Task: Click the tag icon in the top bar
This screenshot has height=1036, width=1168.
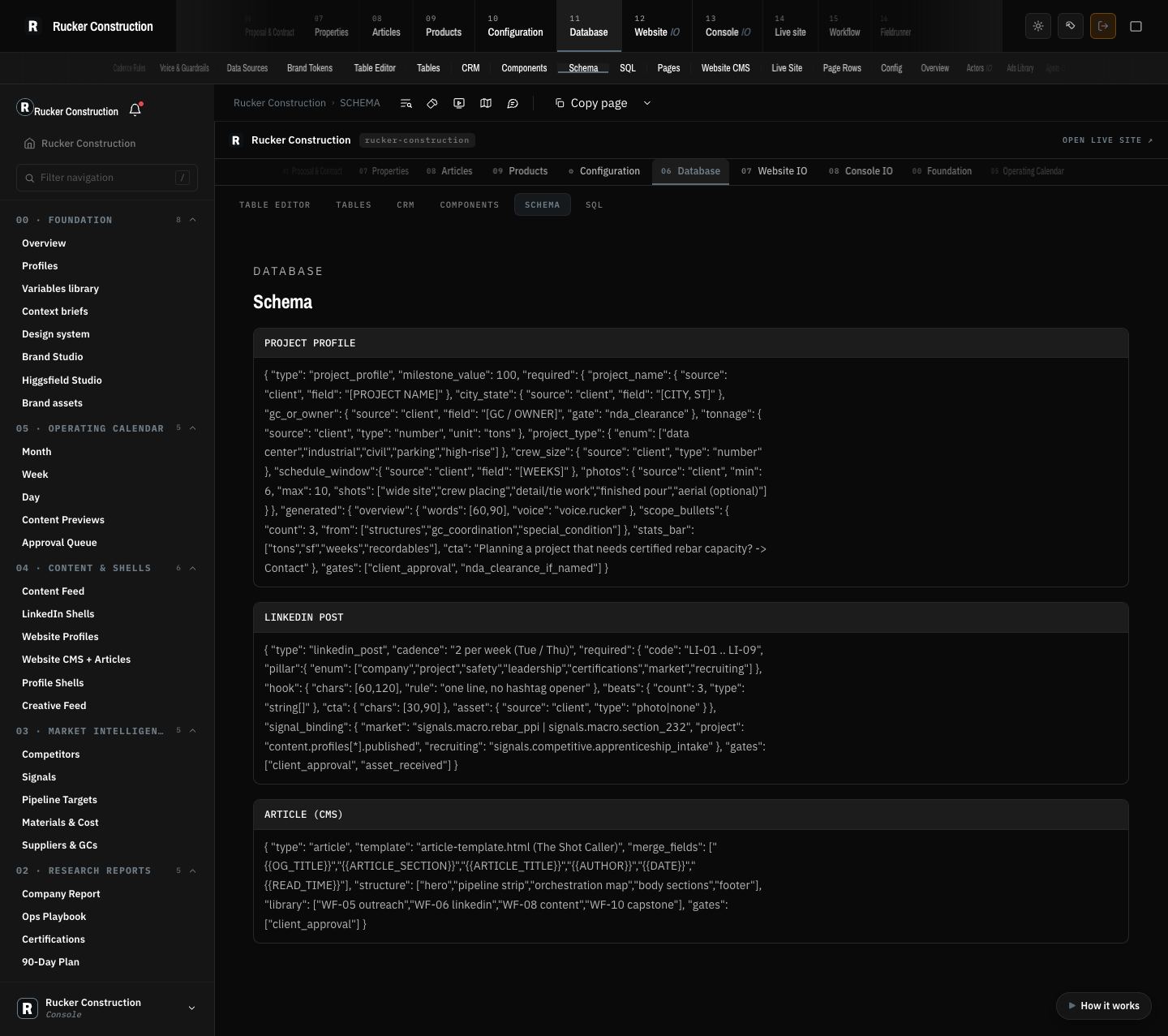Action: (x=1071, y=26)
